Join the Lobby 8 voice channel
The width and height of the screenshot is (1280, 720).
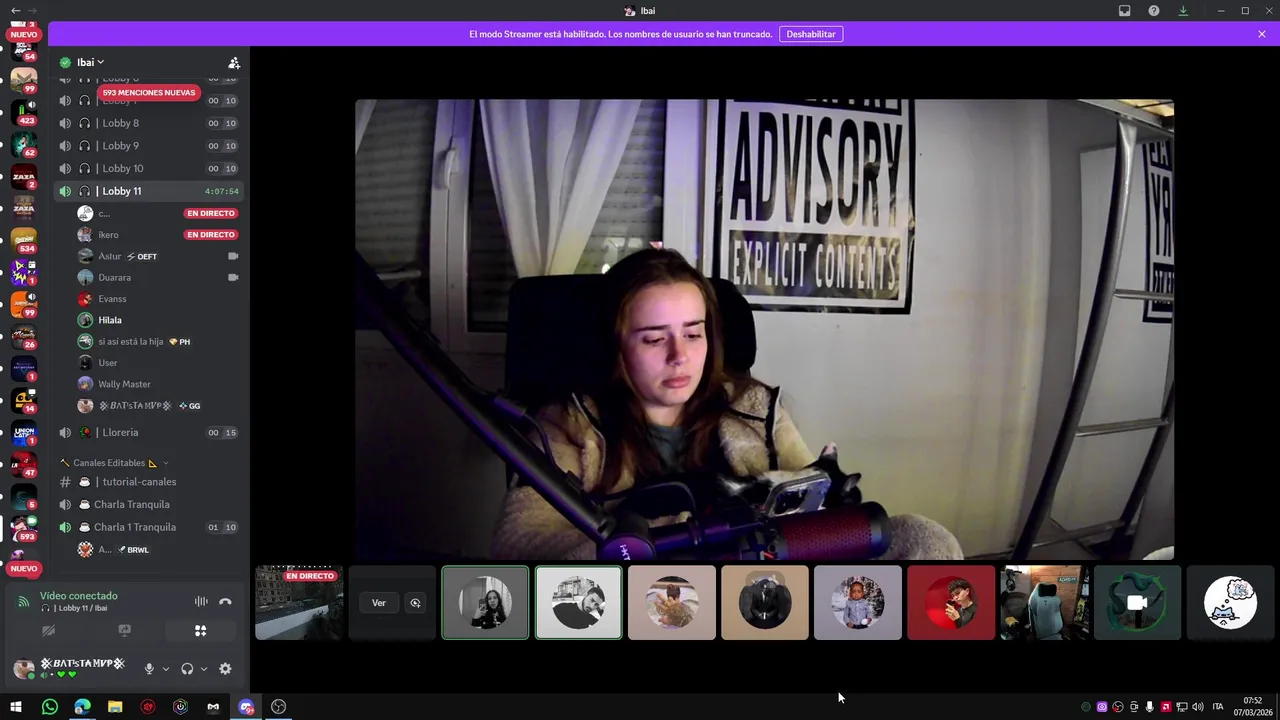click(148, 123)
